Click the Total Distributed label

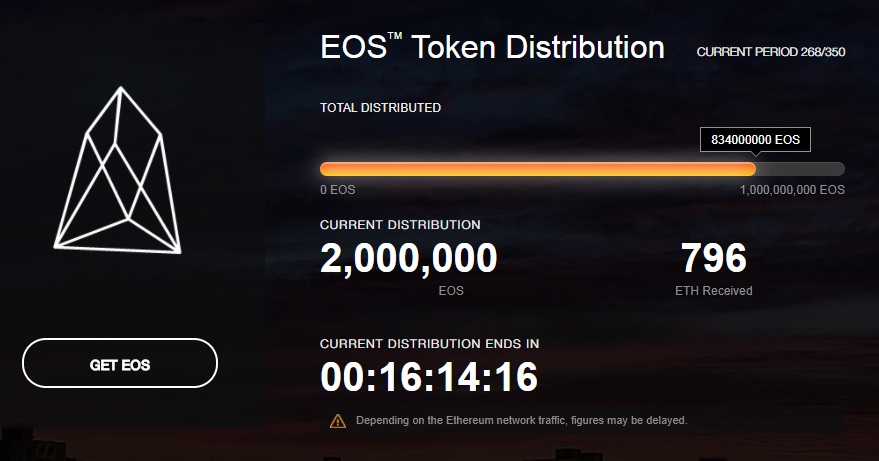pos(380,108)
